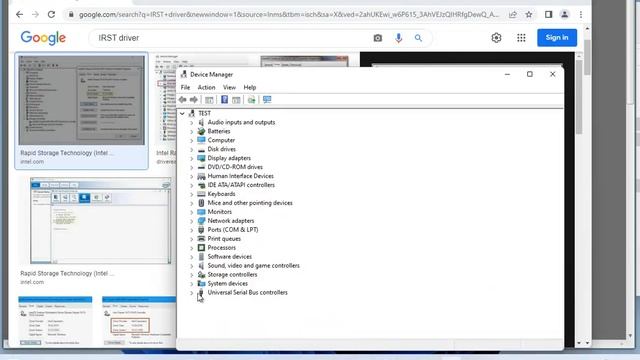Screen dimensions: 640x360
Task: Click the TEST computer name node
Action: coord(204,113)
